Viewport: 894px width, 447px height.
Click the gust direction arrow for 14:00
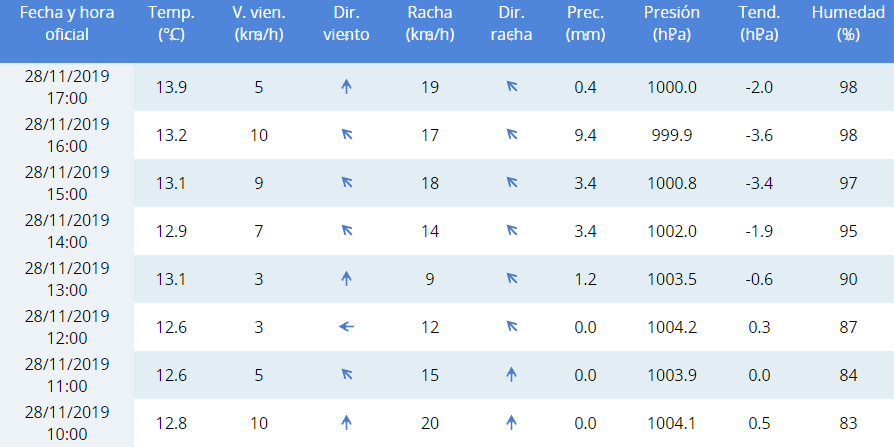(x=512, y=231)
